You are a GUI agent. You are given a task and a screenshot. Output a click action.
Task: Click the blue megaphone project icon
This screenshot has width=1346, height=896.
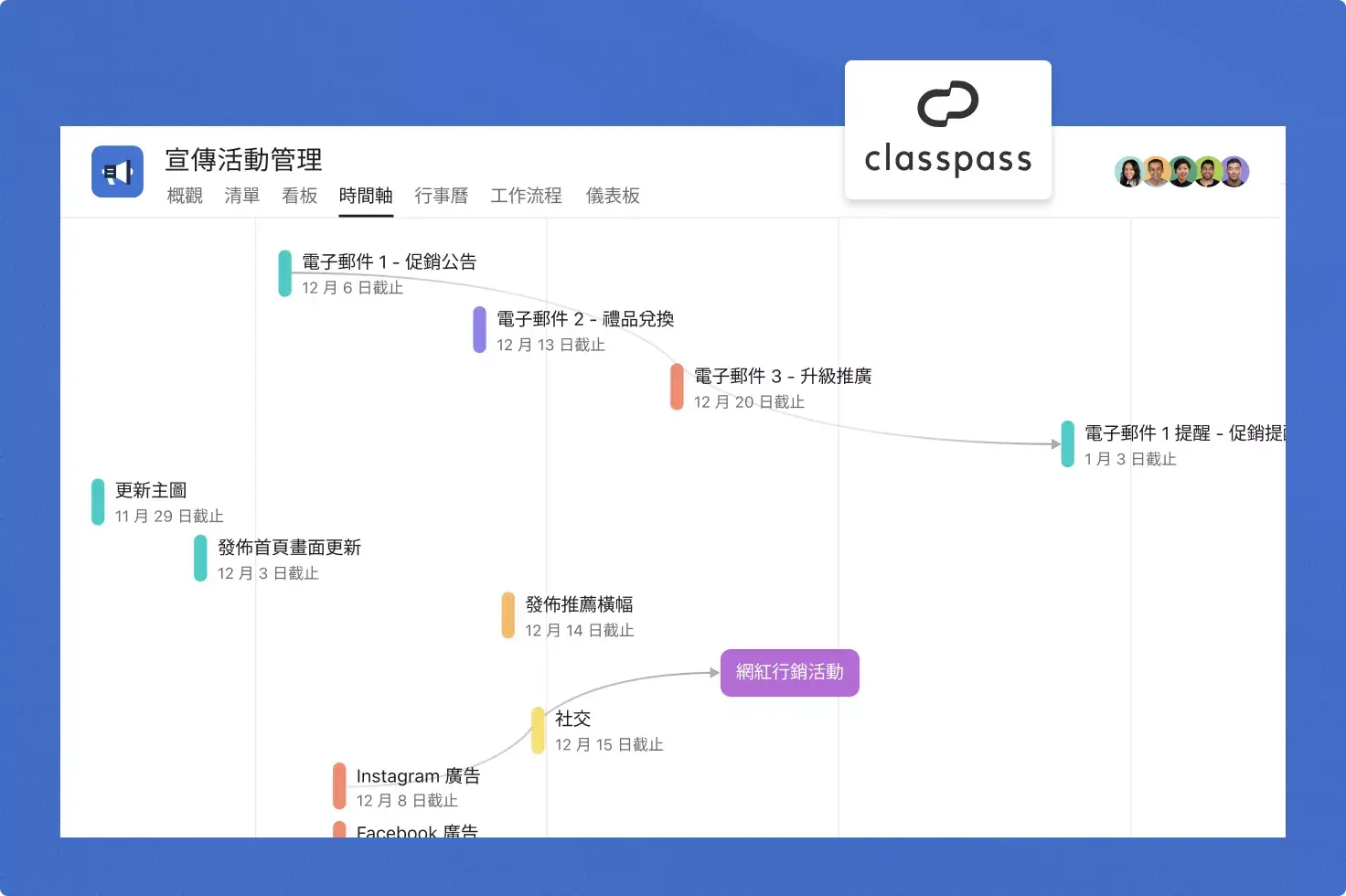pyautogui.click(x=117, y=172)
